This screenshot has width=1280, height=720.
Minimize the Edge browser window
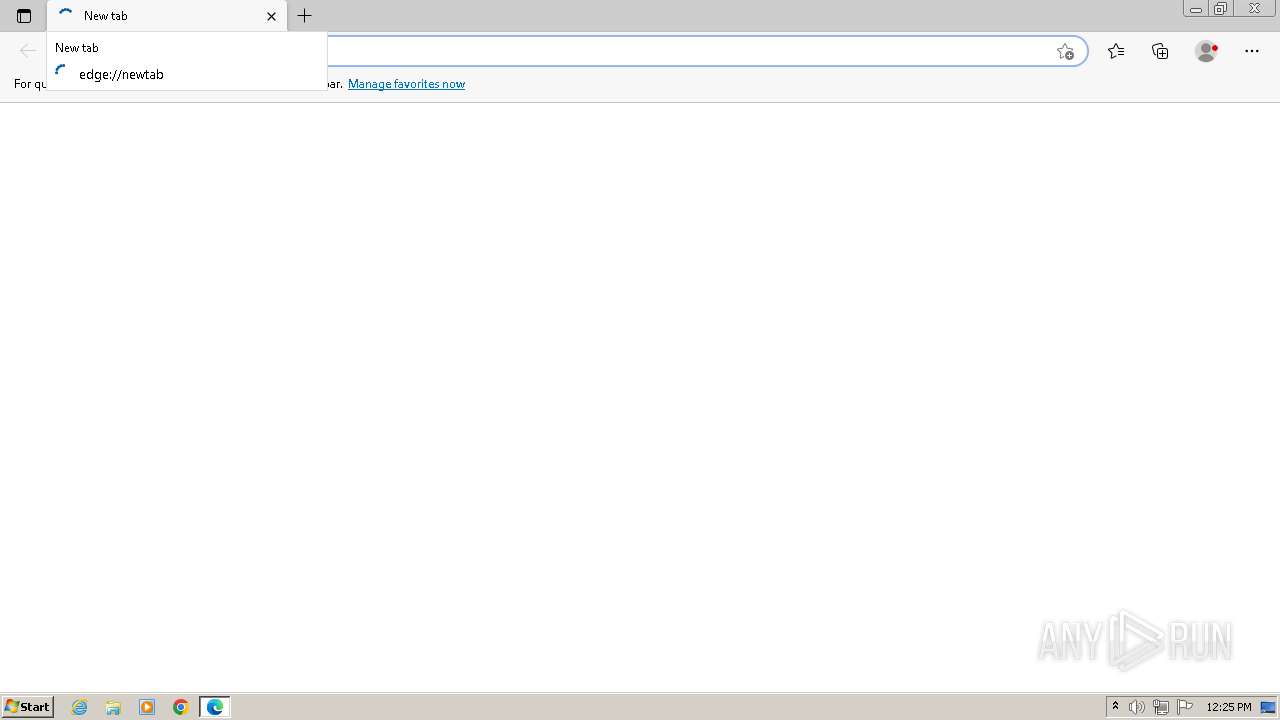(1196, 8)
